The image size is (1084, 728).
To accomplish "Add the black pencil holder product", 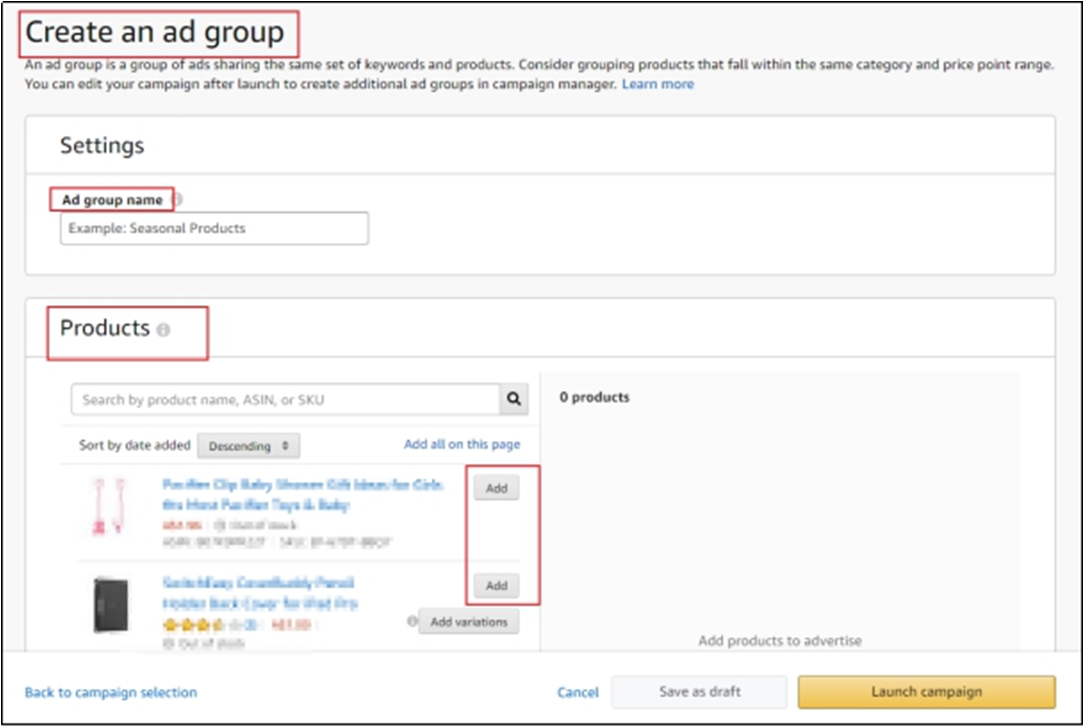I will (496, 586).
